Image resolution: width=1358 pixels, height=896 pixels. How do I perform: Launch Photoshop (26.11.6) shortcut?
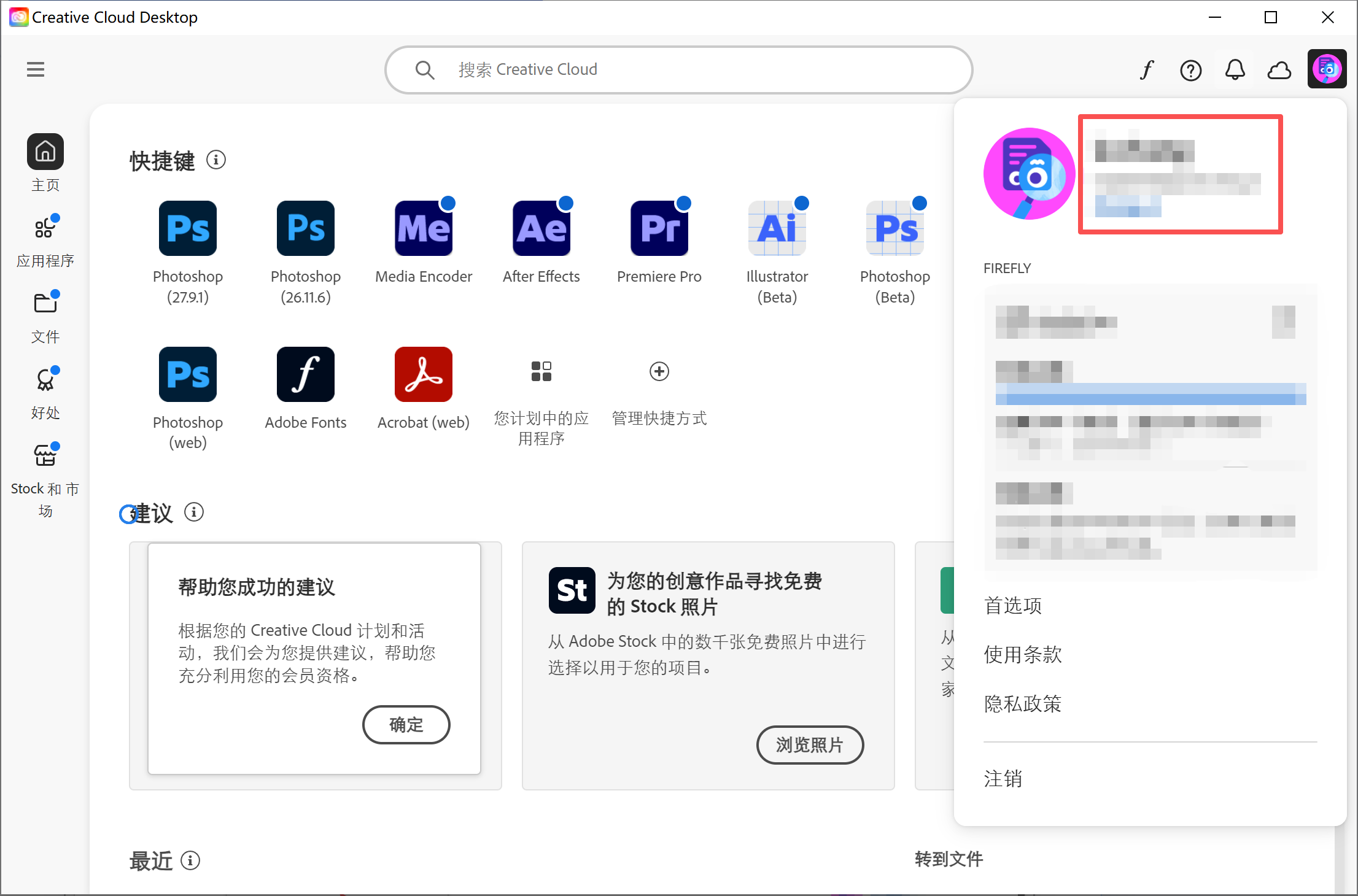click(306, 228)
